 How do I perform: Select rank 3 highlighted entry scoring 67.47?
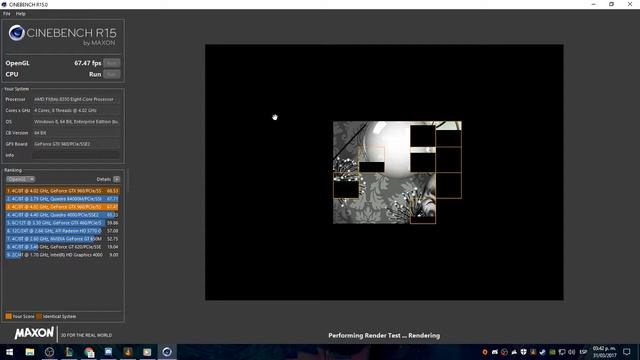tap(62, 207)
